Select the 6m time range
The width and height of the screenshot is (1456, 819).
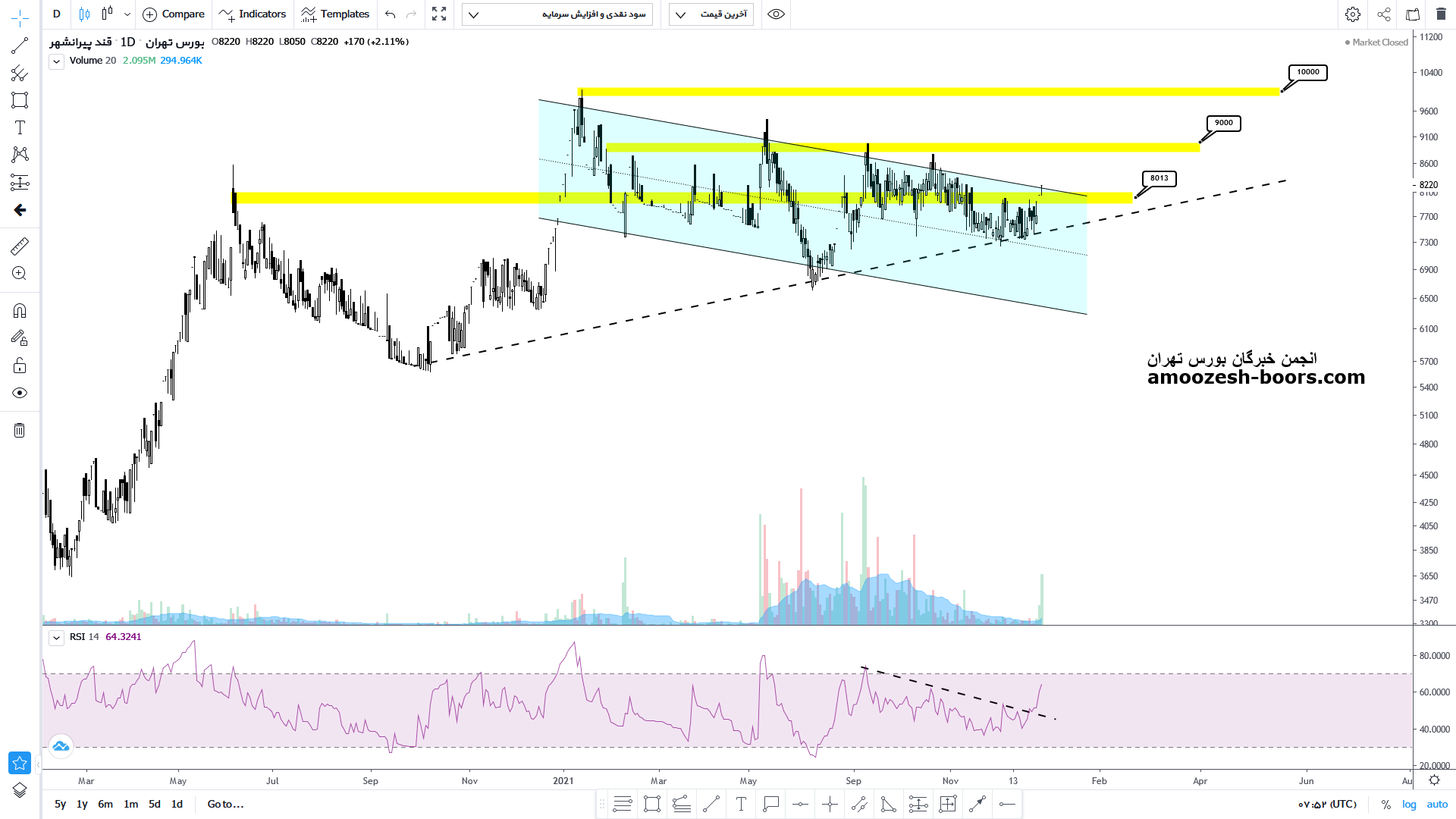105,804
